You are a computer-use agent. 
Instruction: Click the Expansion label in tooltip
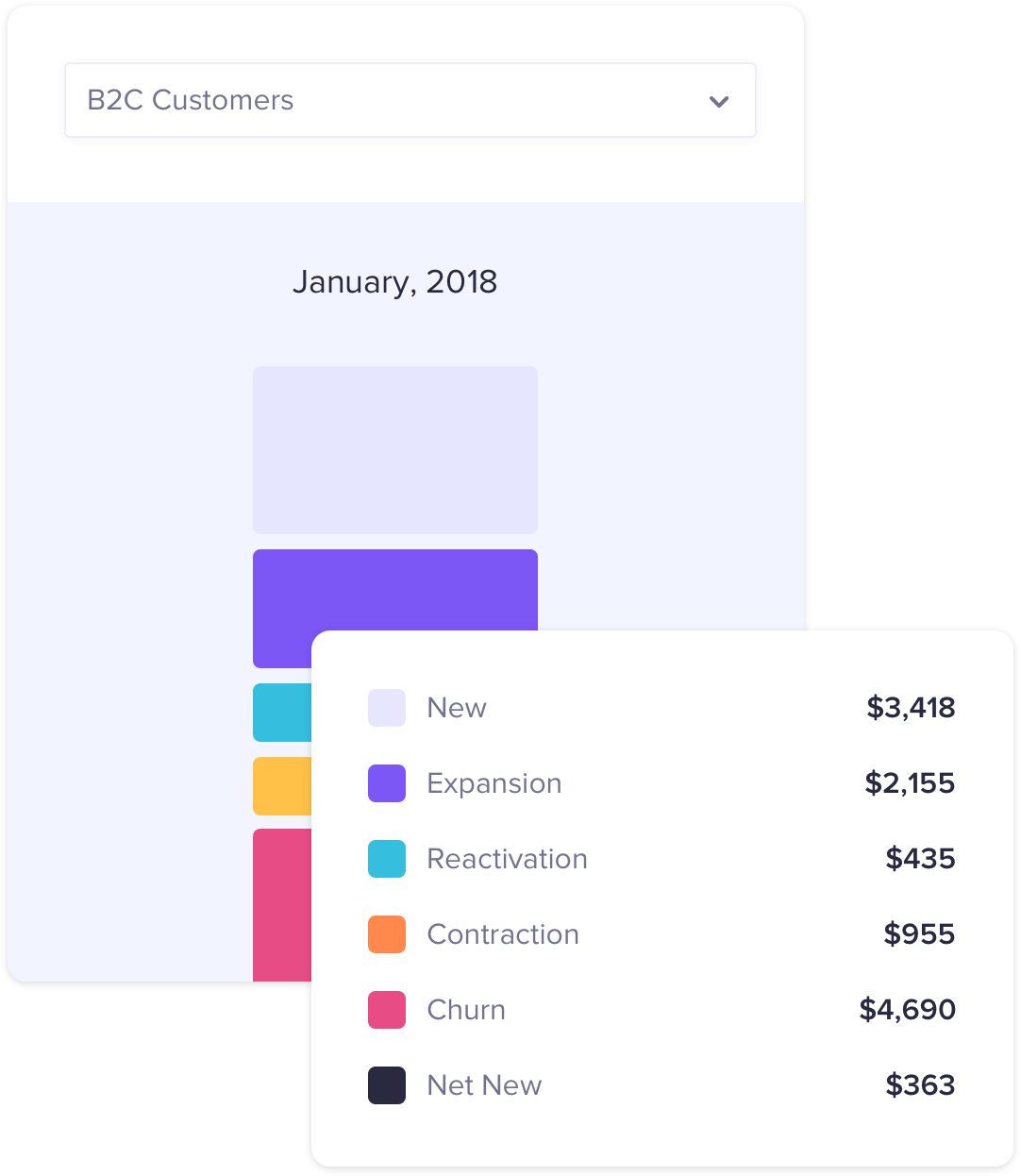[494, 784]
